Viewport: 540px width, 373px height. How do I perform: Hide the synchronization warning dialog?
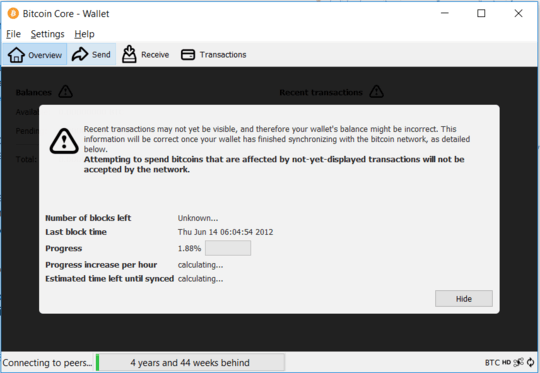(x=464, y=299)
